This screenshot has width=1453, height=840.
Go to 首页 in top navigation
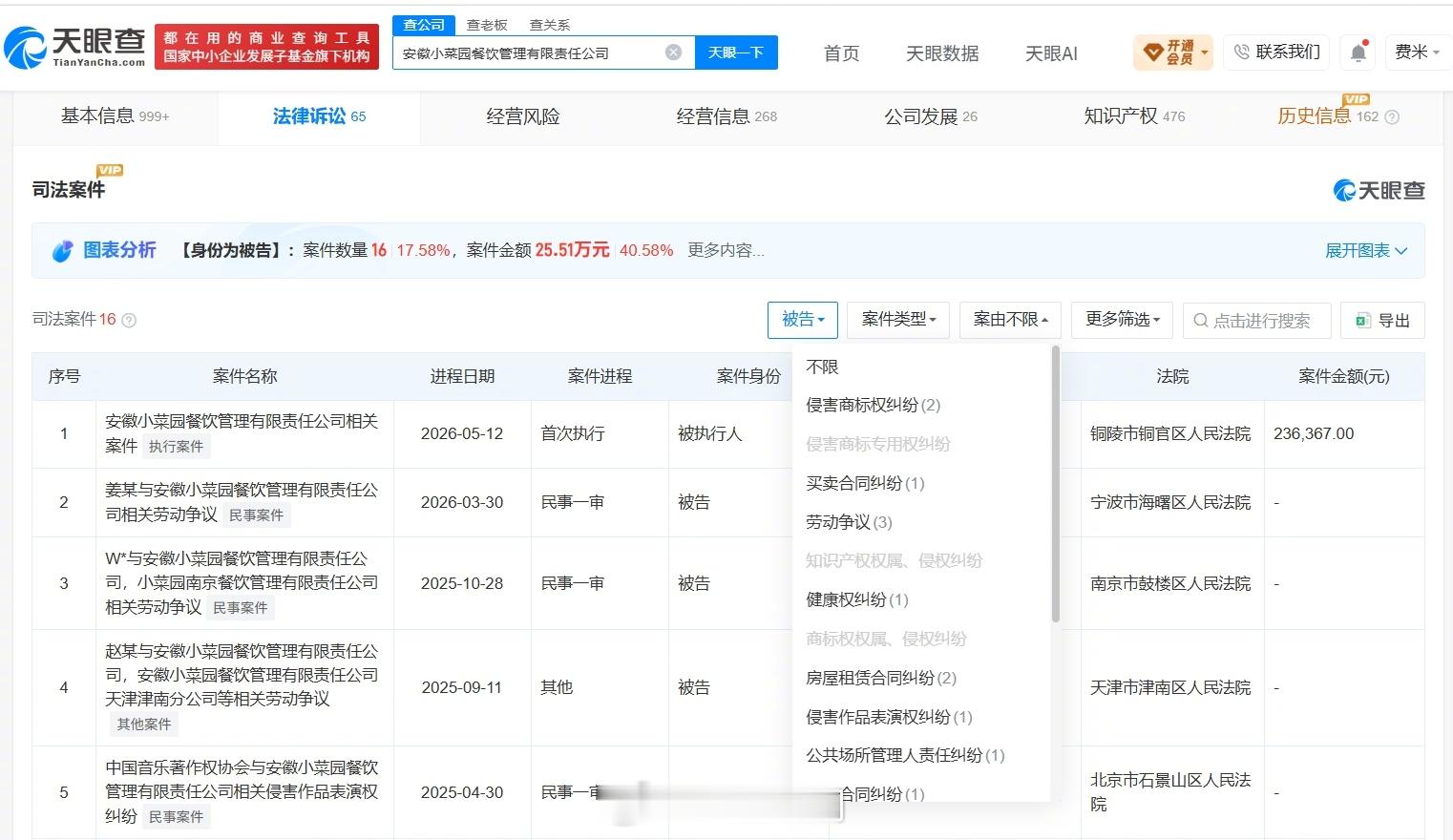pyautogui.click(x=842, y=53)
